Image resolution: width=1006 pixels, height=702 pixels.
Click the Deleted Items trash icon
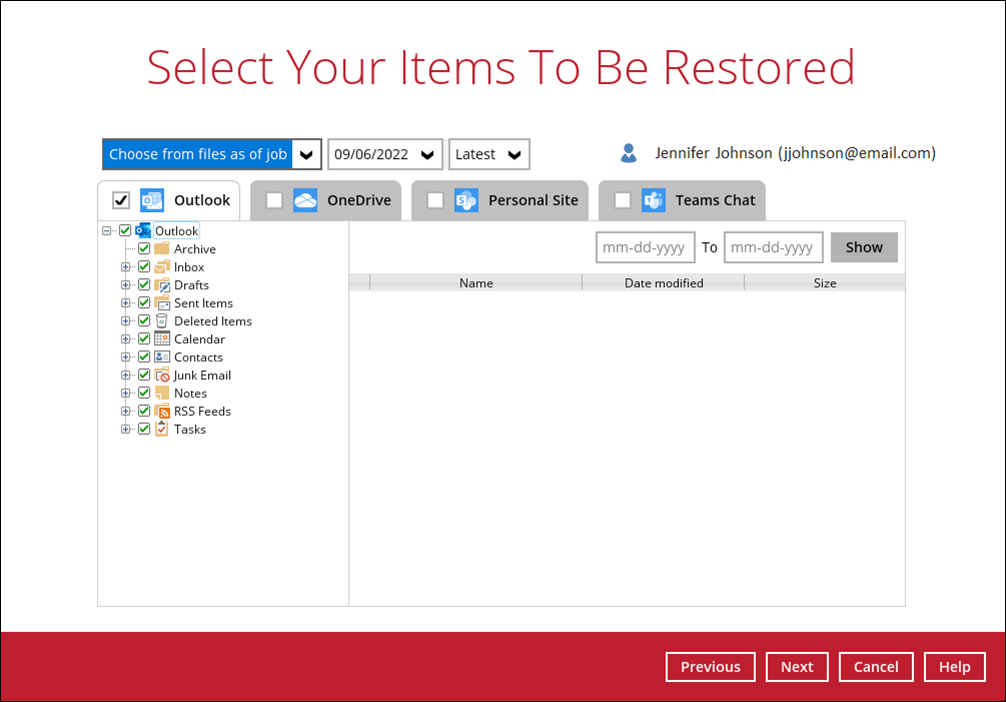161,321
